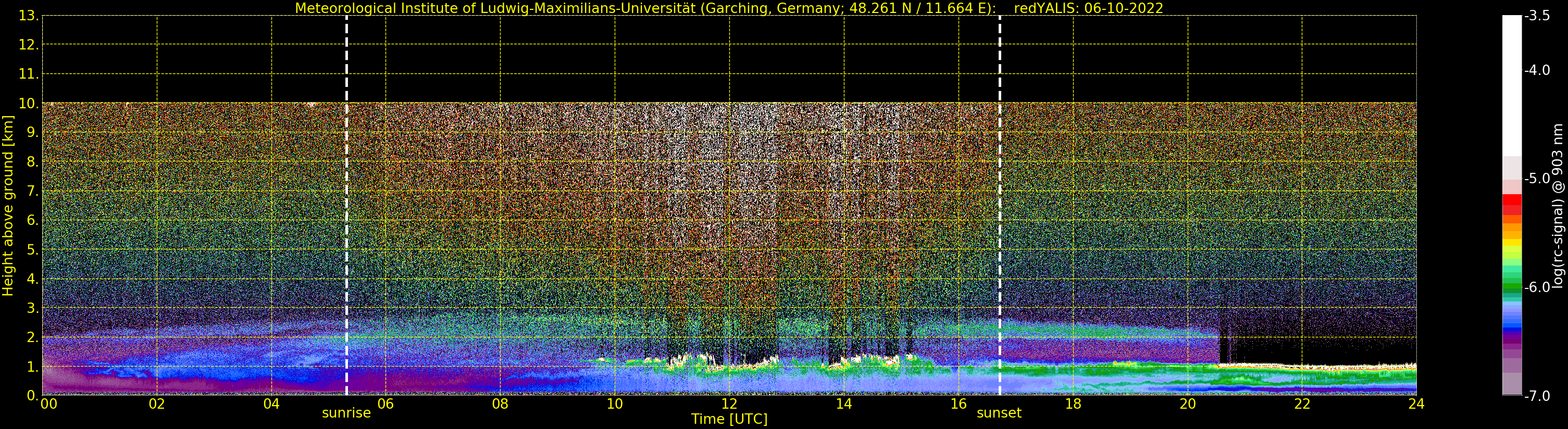The width and height of the screenshot is (1568, 429).
Task: Click the x-axis tick label '20'
Action: click(x=1188, y=403)
